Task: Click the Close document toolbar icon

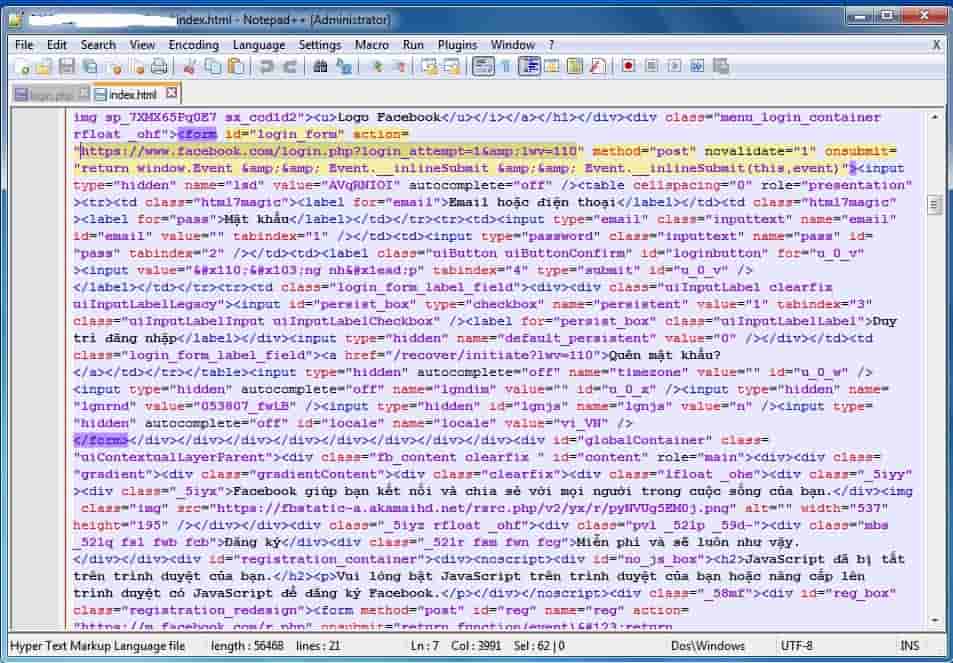Action: (x=114, y=66)
